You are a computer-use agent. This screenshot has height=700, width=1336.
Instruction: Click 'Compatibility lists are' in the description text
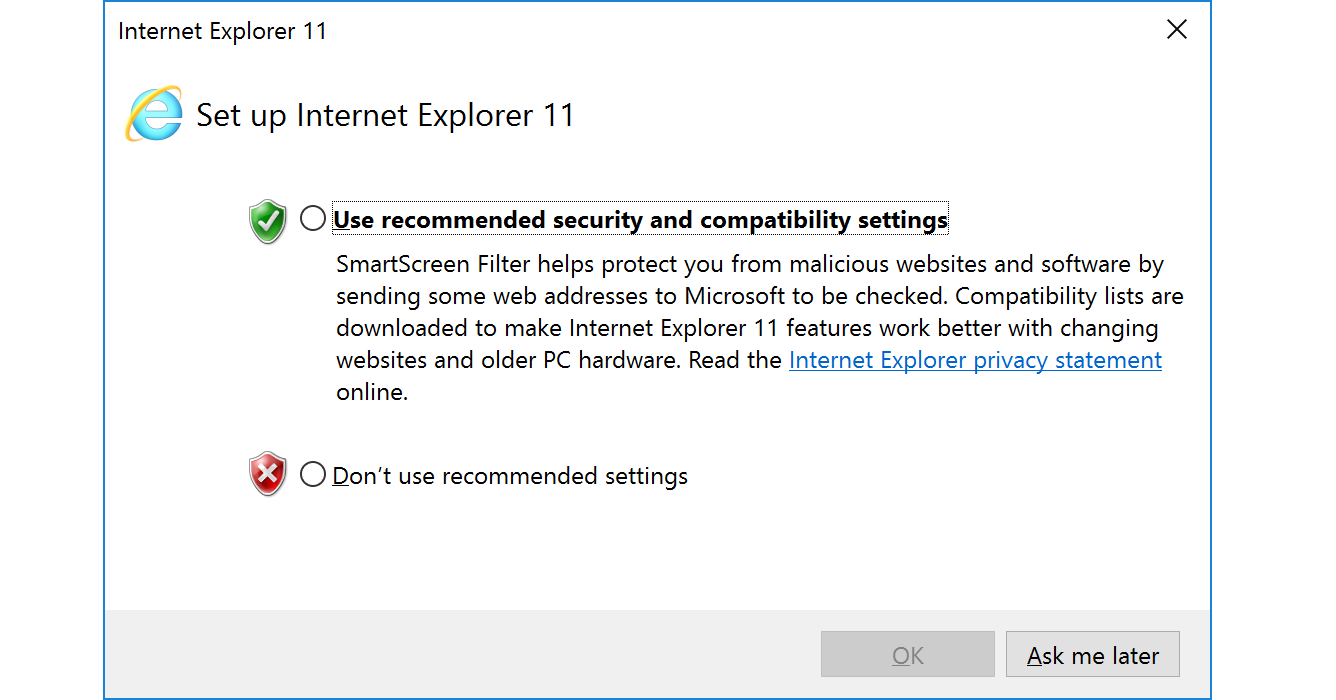tap(1070, 297)
